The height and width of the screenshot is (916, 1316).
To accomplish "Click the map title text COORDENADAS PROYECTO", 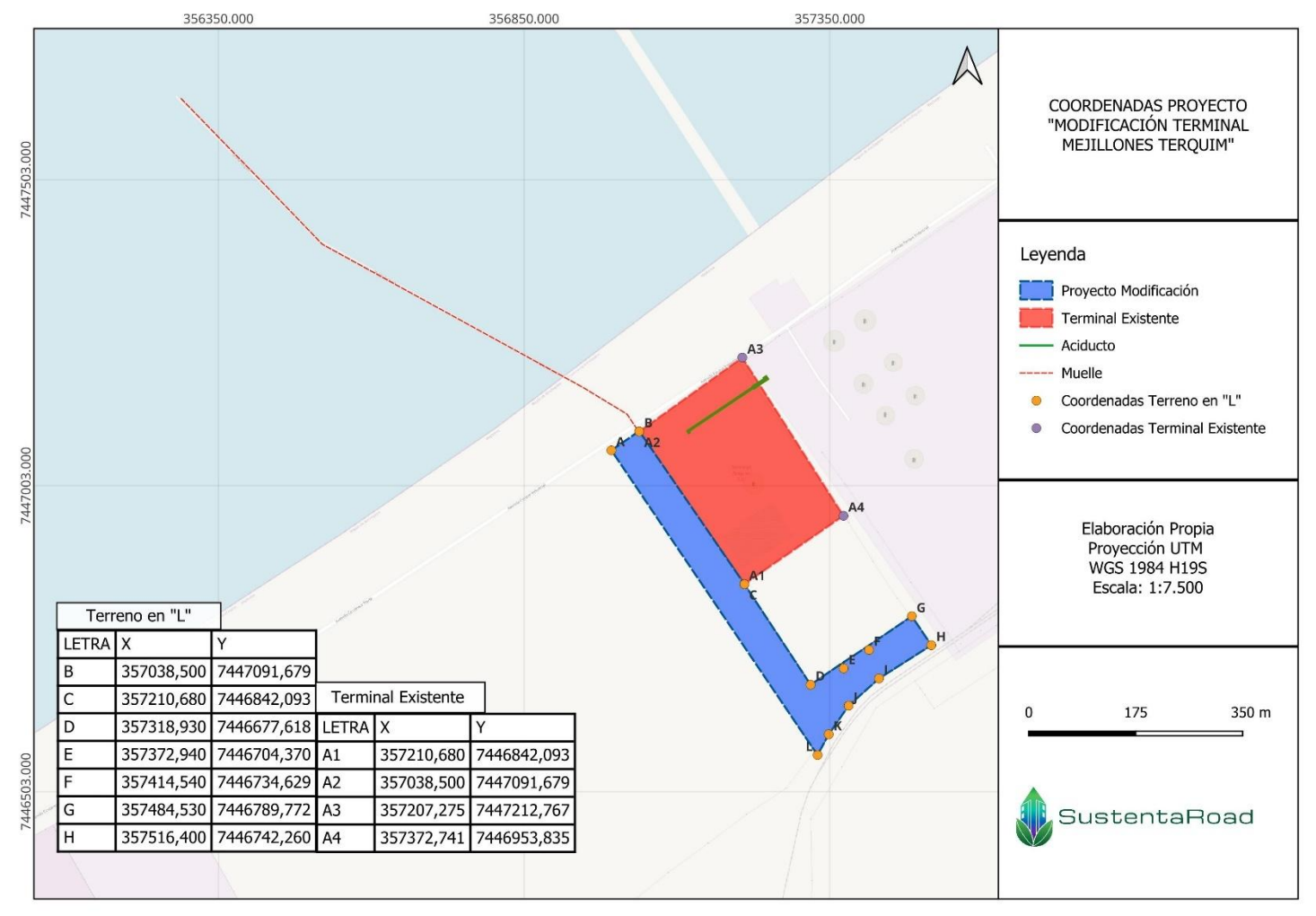I will 1147,106.
